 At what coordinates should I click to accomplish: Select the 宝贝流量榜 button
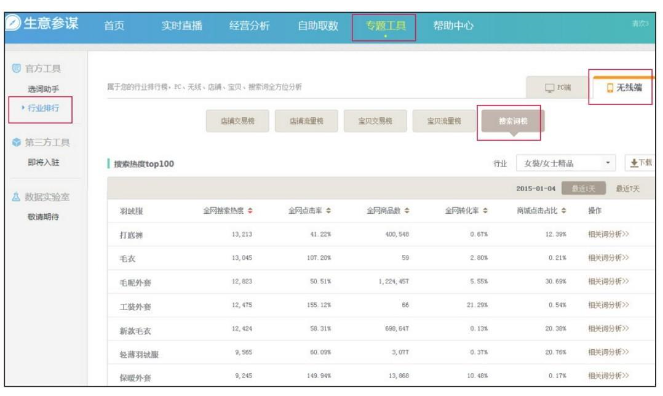[444, 121]
